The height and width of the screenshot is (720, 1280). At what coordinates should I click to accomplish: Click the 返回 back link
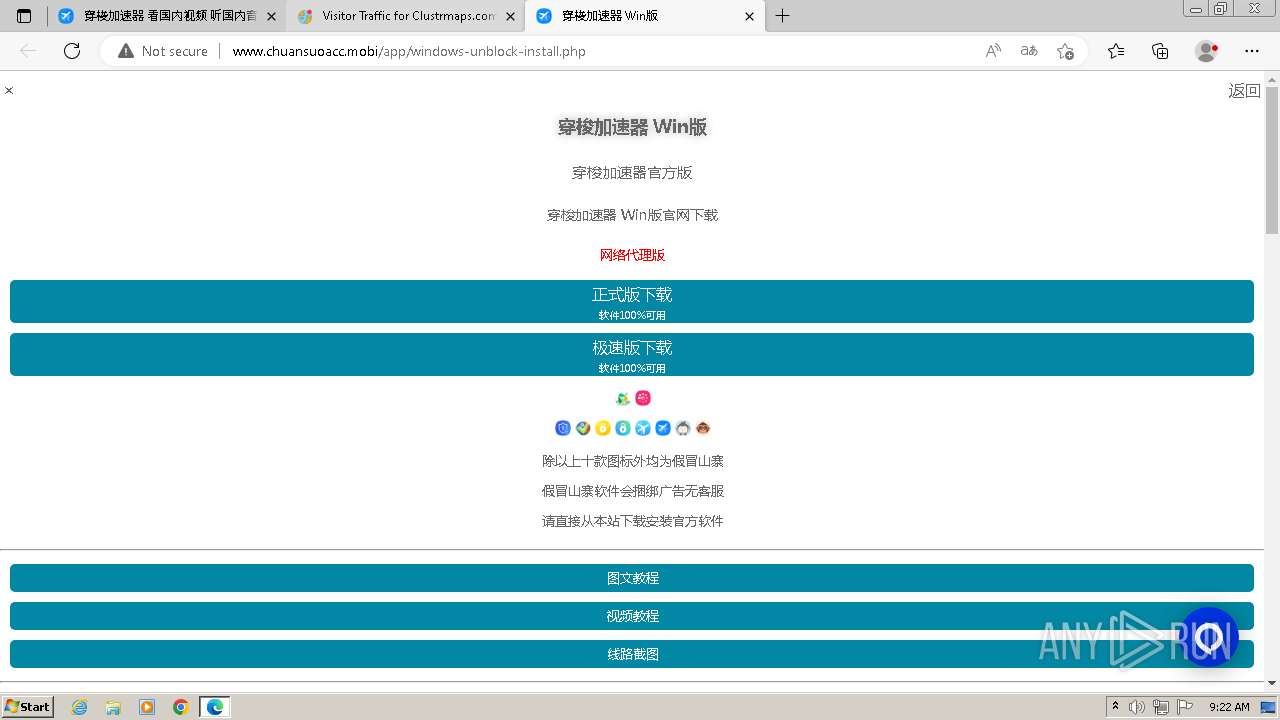point(1244,91)
